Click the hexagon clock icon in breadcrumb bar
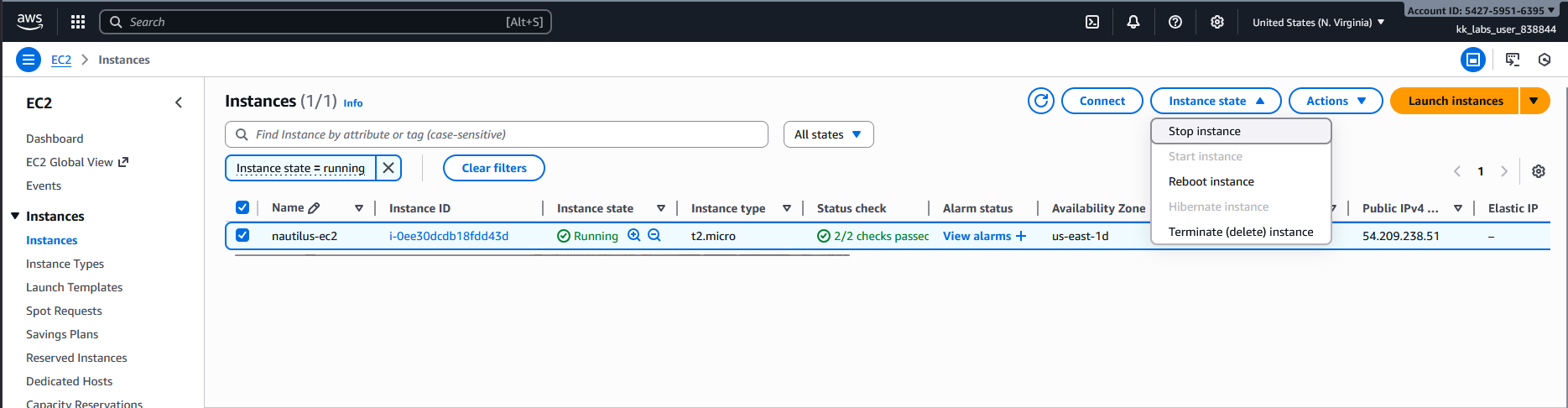Image resolution: width=1568 pixels, height=408 pixels. point(1545,60)
